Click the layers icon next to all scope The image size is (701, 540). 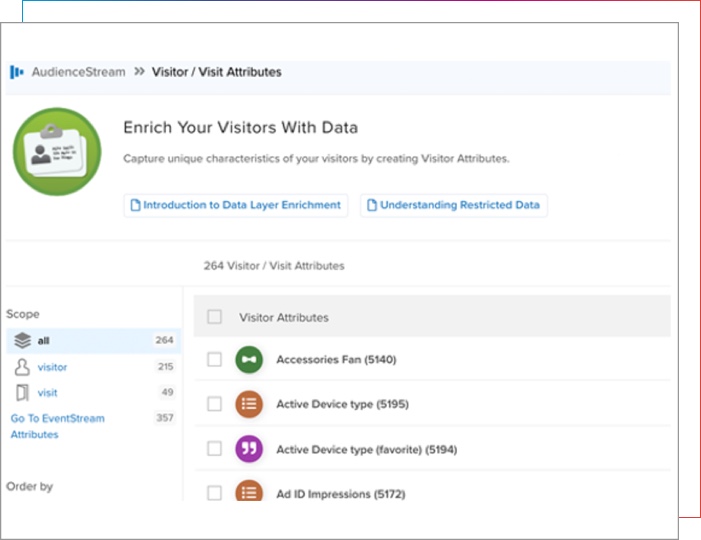click(22, 341)
